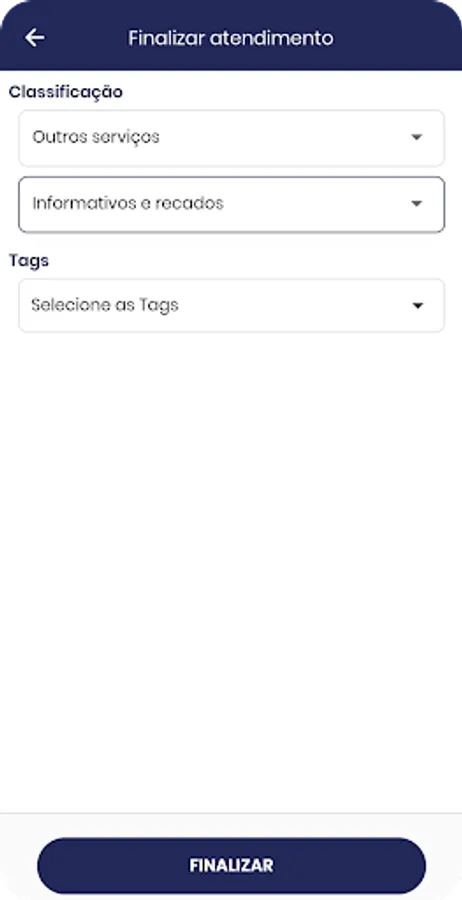Click the Classificação section label
The image size is (462, 900).
pos(65,92)
